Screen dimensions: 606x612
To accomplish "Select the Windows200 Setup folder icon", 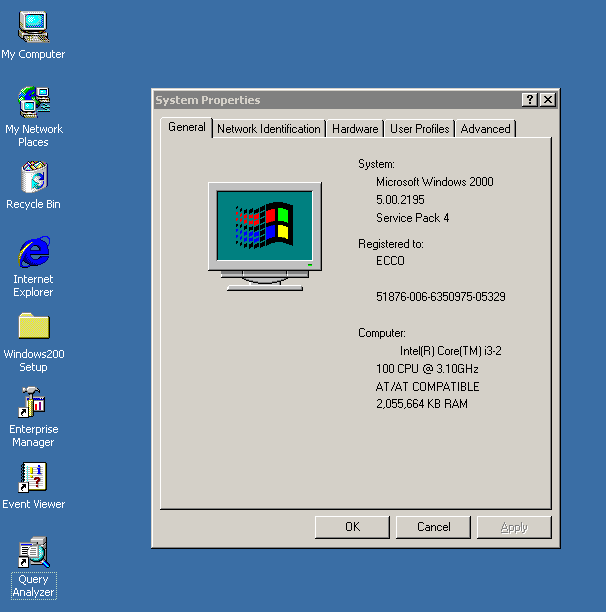I will pyautogui.click(x=33, y=327).
